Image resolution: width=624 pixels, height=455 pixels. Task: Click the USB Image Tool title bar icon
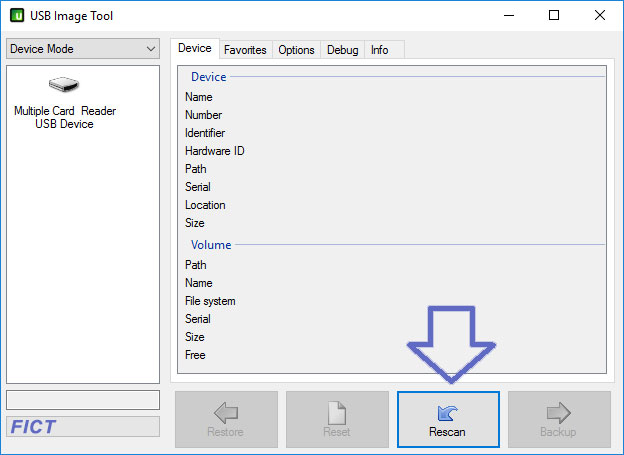17,16
